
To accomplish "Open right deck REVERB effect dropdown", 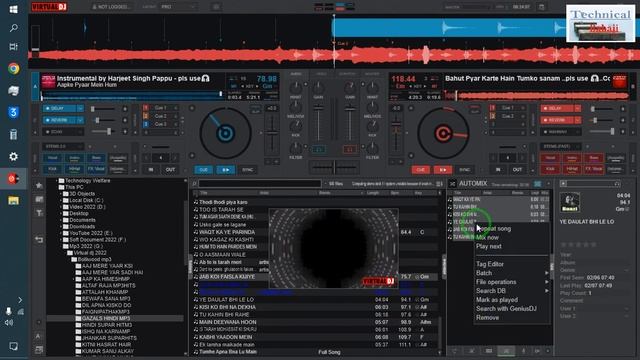I will click(x=578, y=120).
